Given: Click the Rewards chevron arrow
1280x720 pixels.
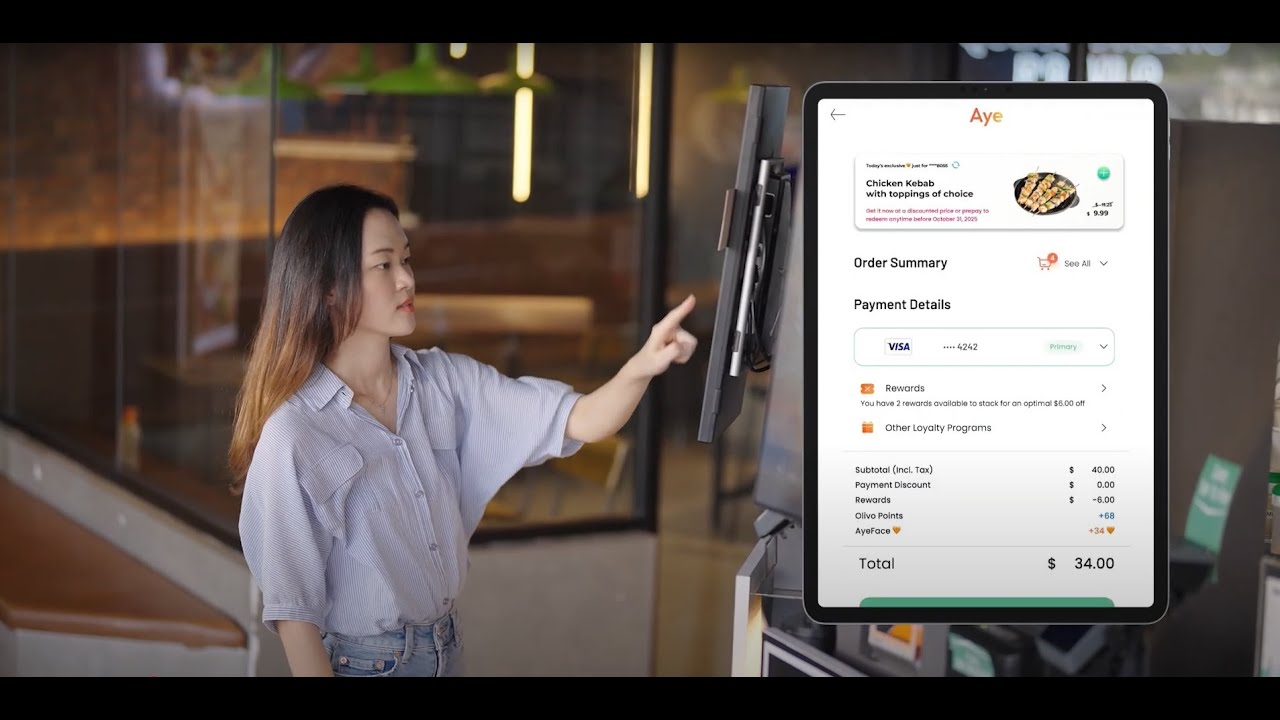Looking at the screenshot, I should (x=1104, y=388).
